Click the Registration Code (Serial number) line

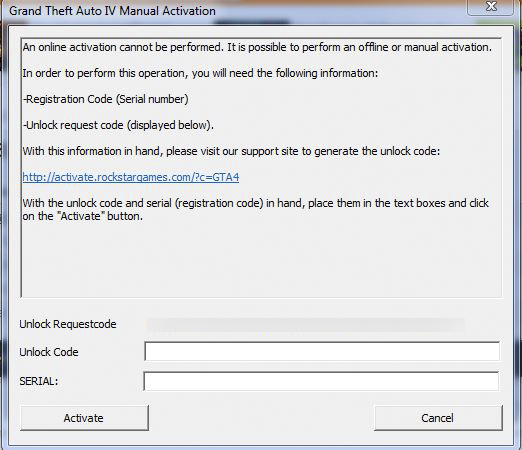(x=106, y=99)
